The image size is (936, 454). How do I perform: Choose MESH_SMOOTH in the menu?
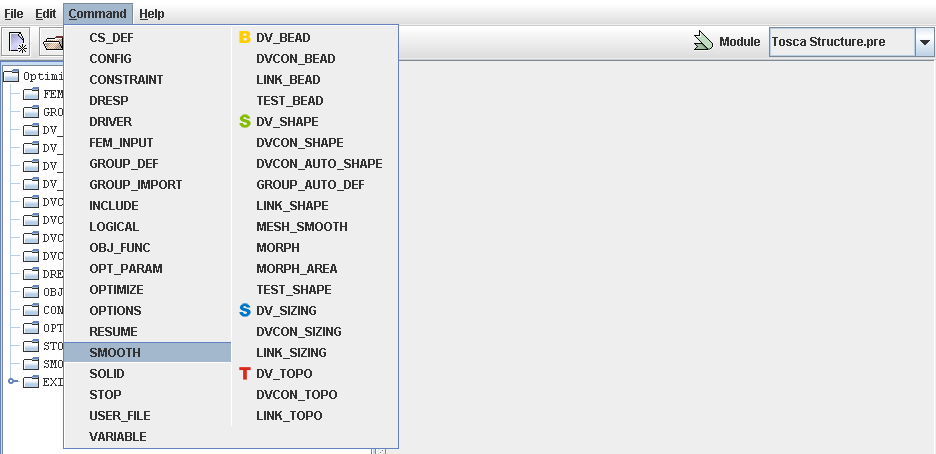click(302, 227)
